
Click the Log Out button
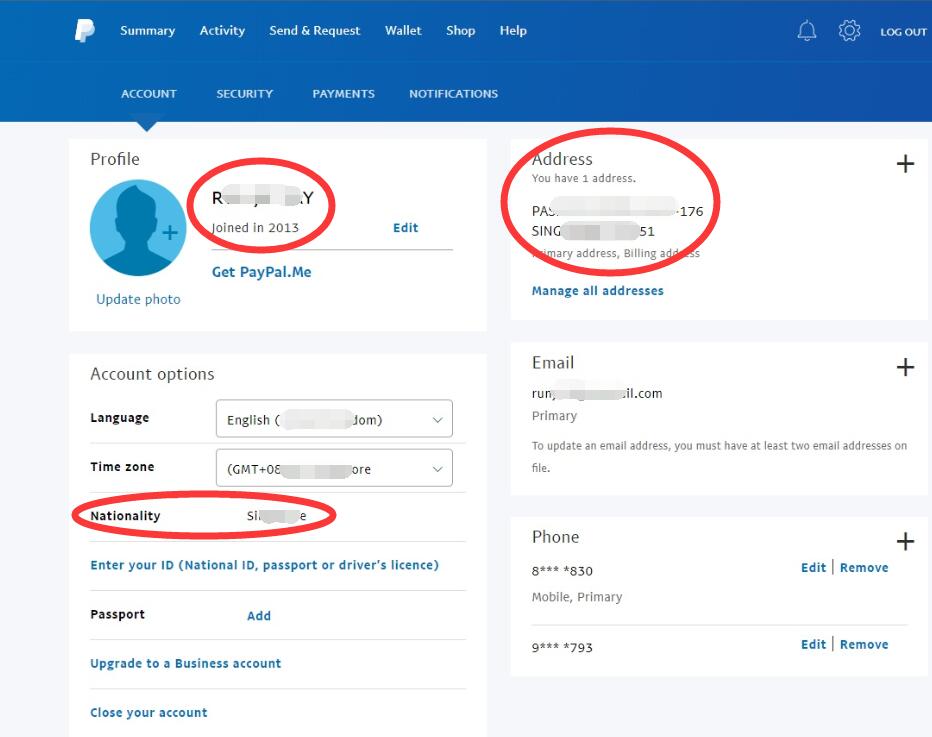903,32
